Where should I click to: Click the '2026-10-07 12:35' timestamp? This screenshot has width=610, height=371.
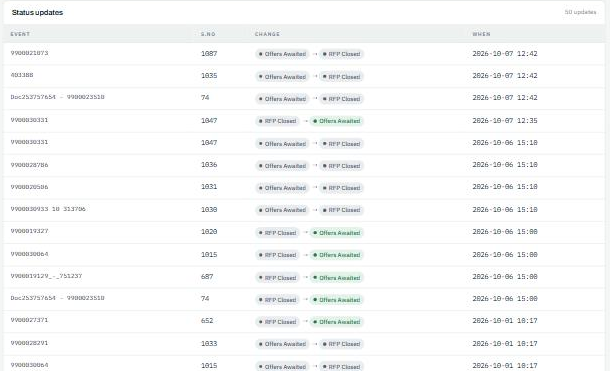pyautogui.click(x=505, y=121)
